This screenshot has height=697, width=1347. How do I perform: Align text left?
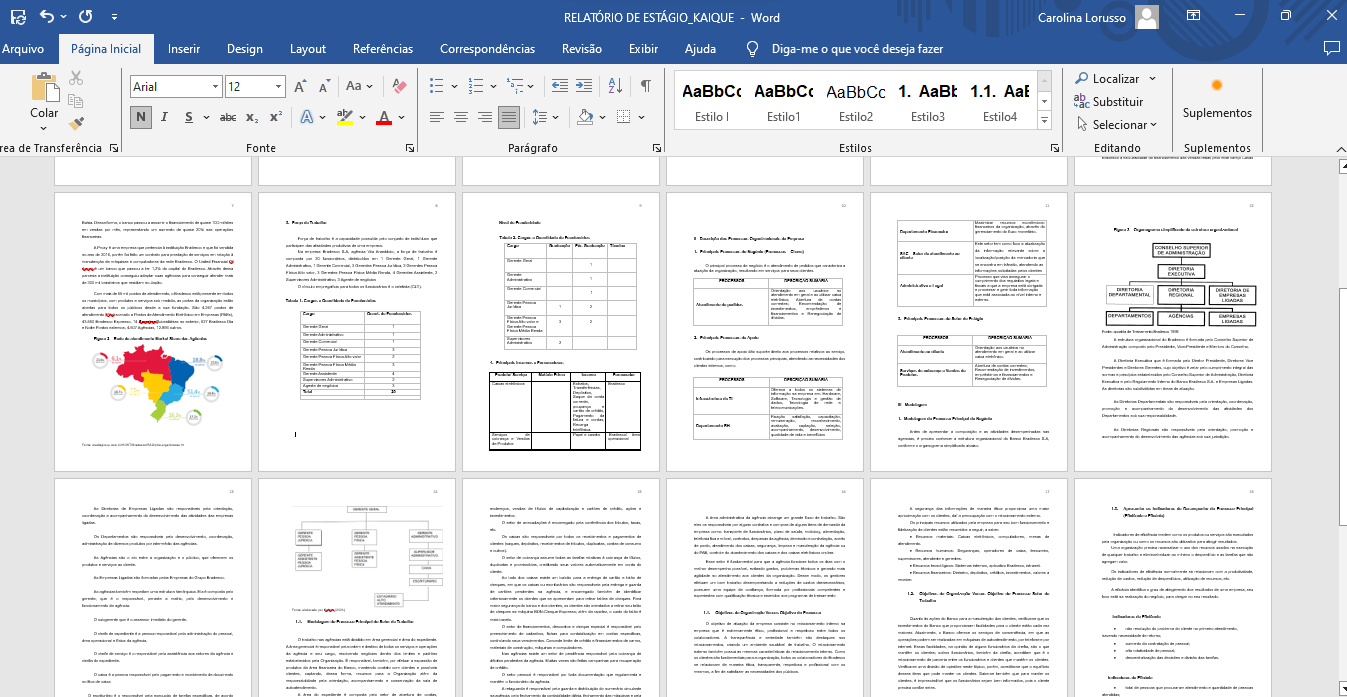438,117
